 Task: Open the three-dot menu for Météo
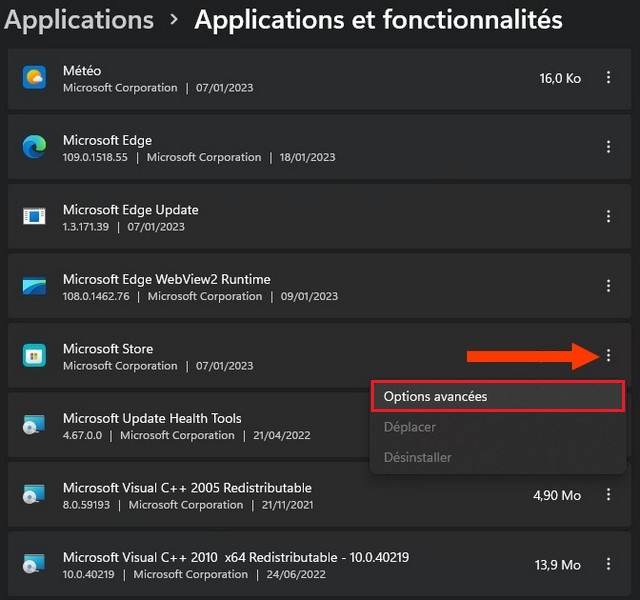click(608, 78)
